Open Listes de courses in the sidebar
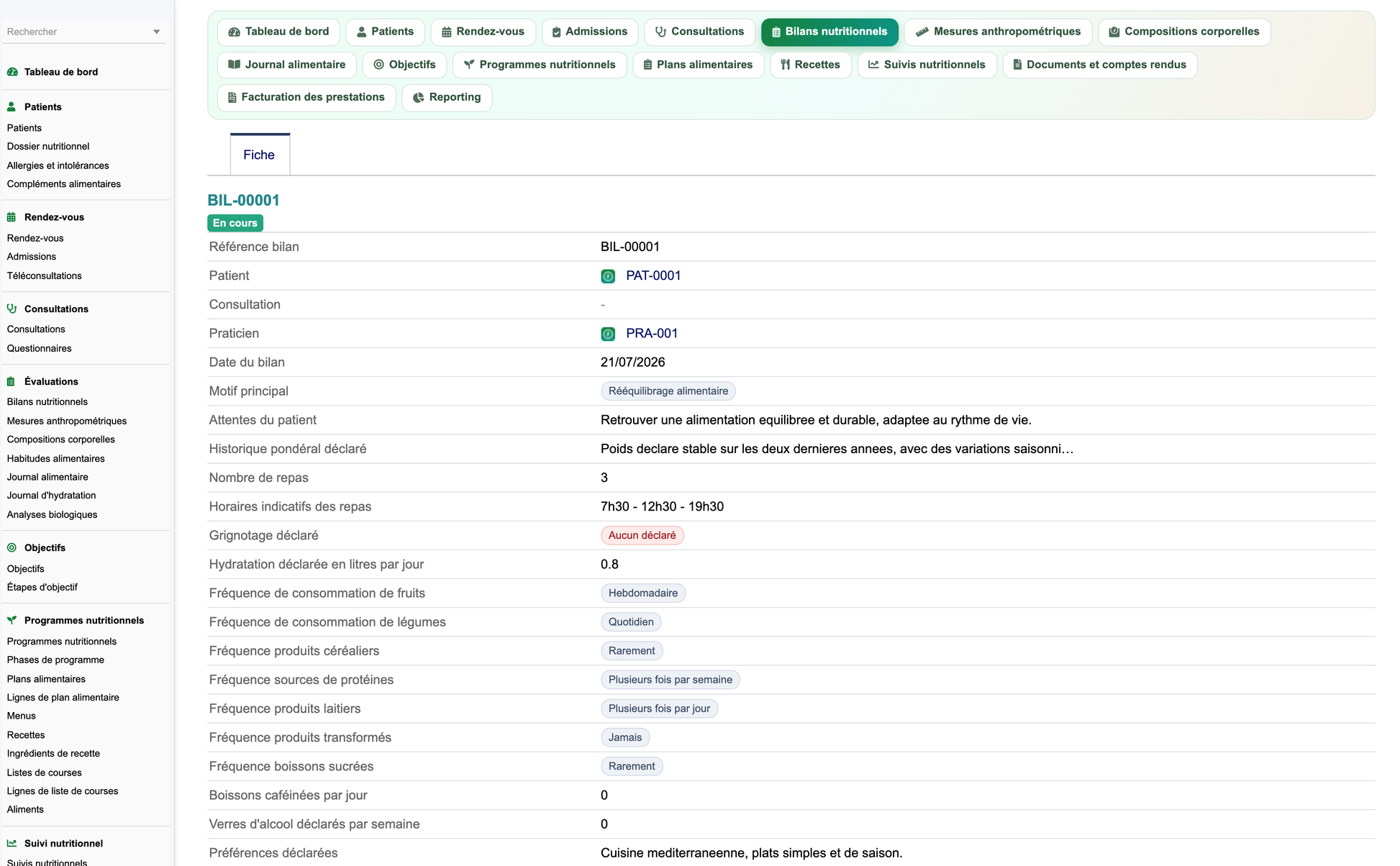The width and height of the screenshot is (1400, 866). (45, 772)
